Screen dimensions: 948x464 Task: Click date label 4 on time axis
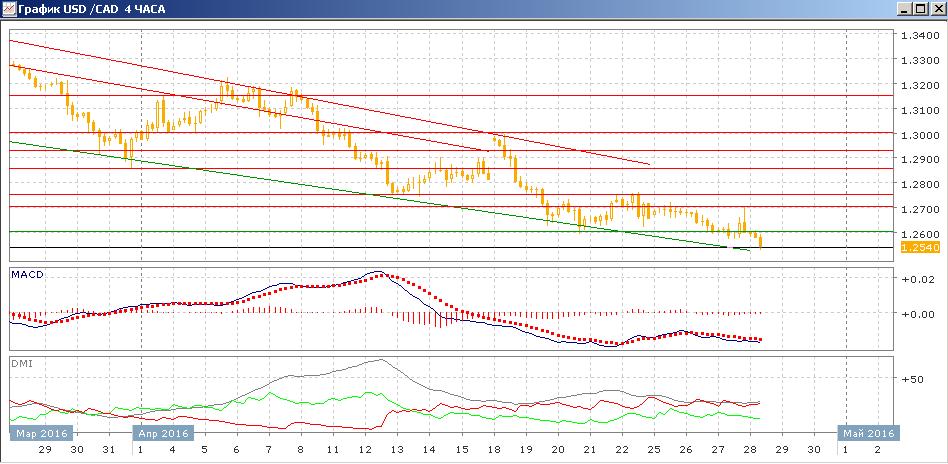tap(172, 450)
